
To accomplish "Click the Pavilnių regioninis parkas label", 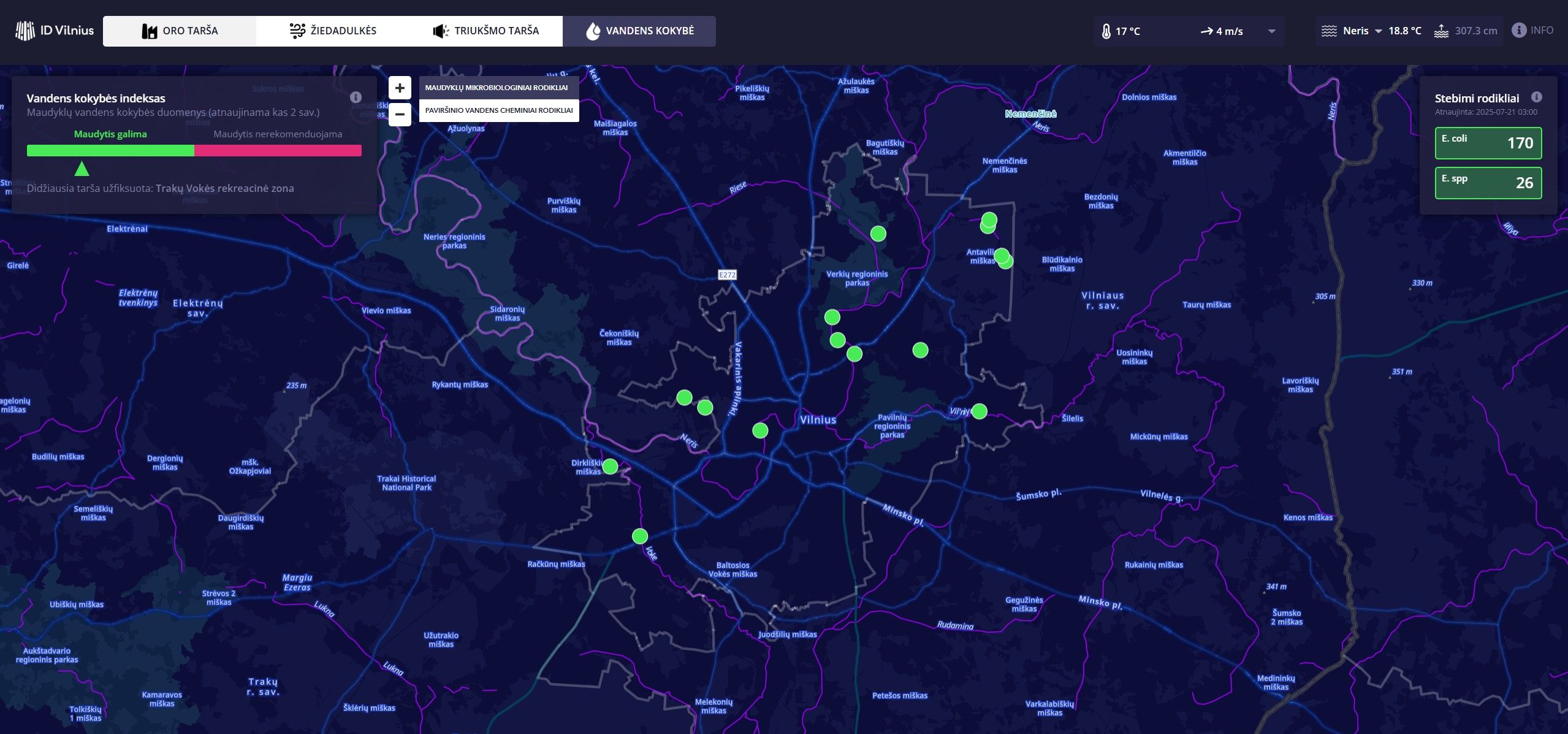I will (x=892, y=426).
